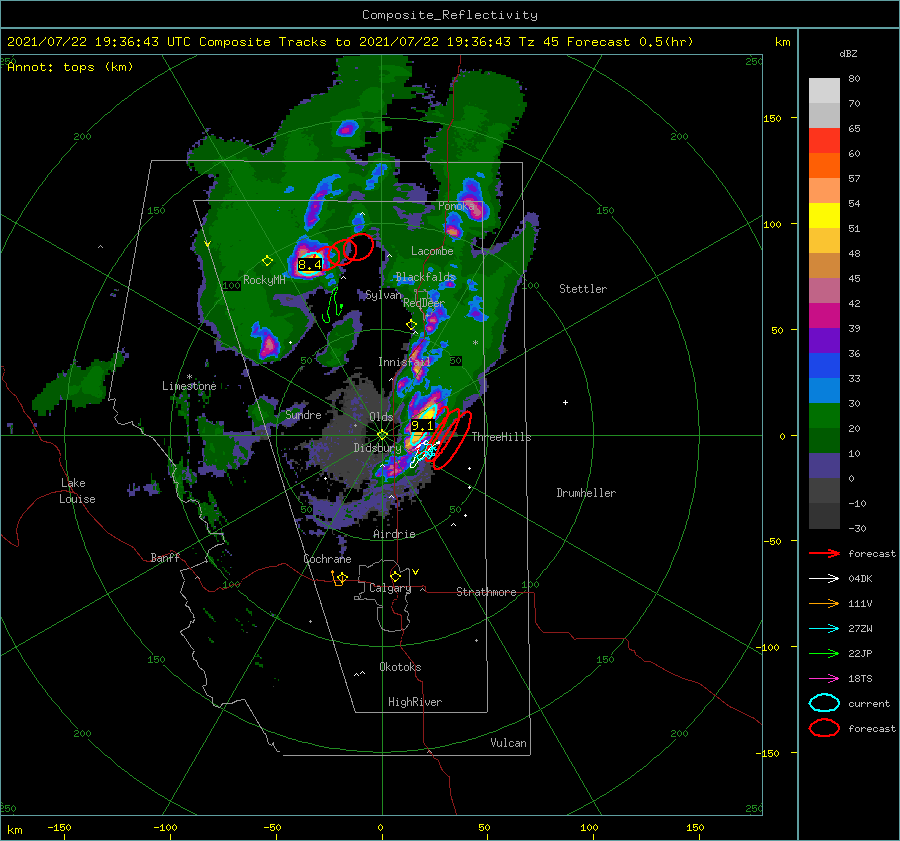The image size is (900, 841).
Task: Pick the bright green 20-30 dBZ swatch
Action: coord(824,416)
